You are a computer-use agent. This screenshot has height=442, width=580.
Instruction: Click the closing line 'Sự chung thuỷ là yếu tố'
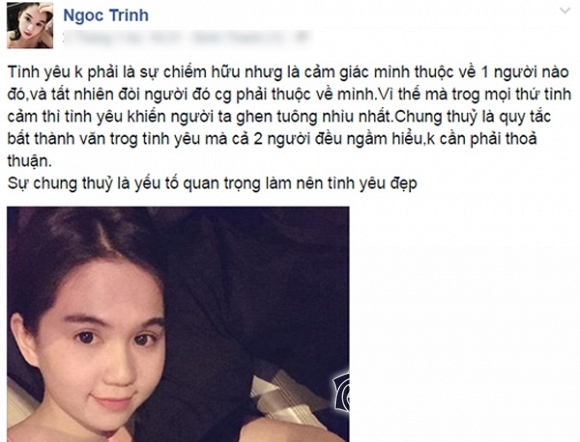click(x=212, y=183)
